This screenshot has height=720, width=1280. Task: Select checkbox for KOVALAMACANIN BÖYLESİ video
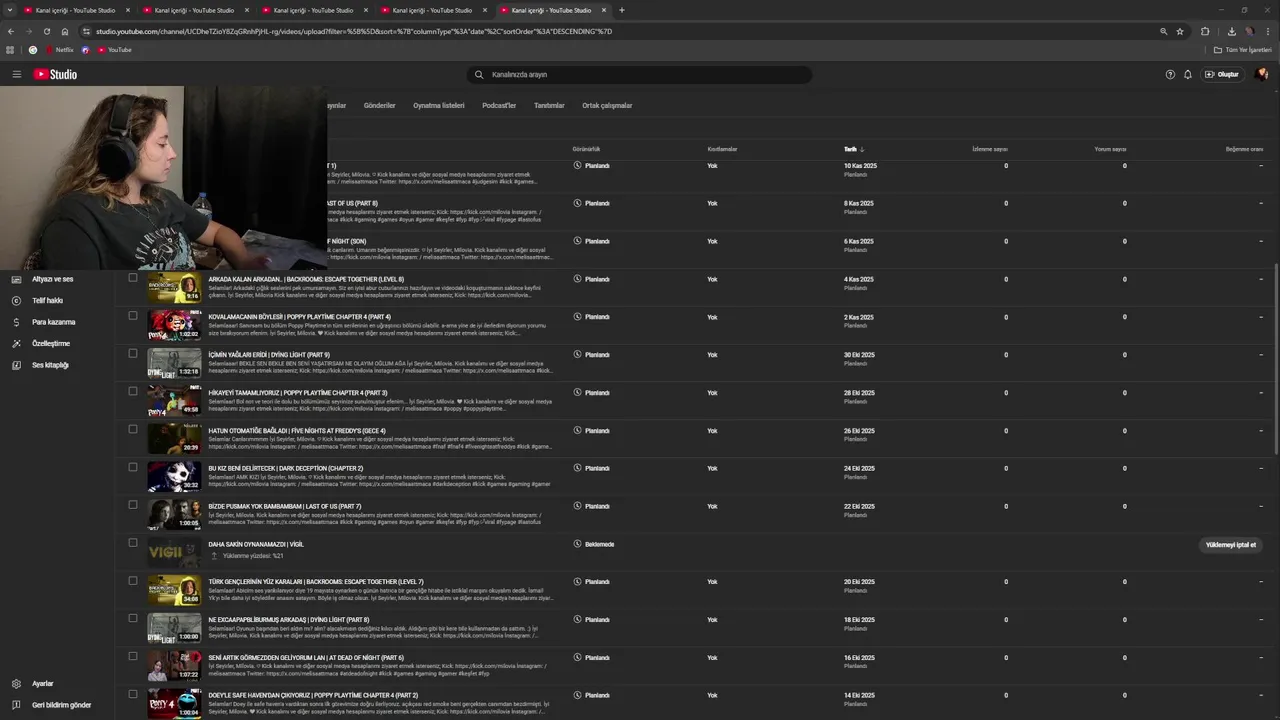click(132, 316)
